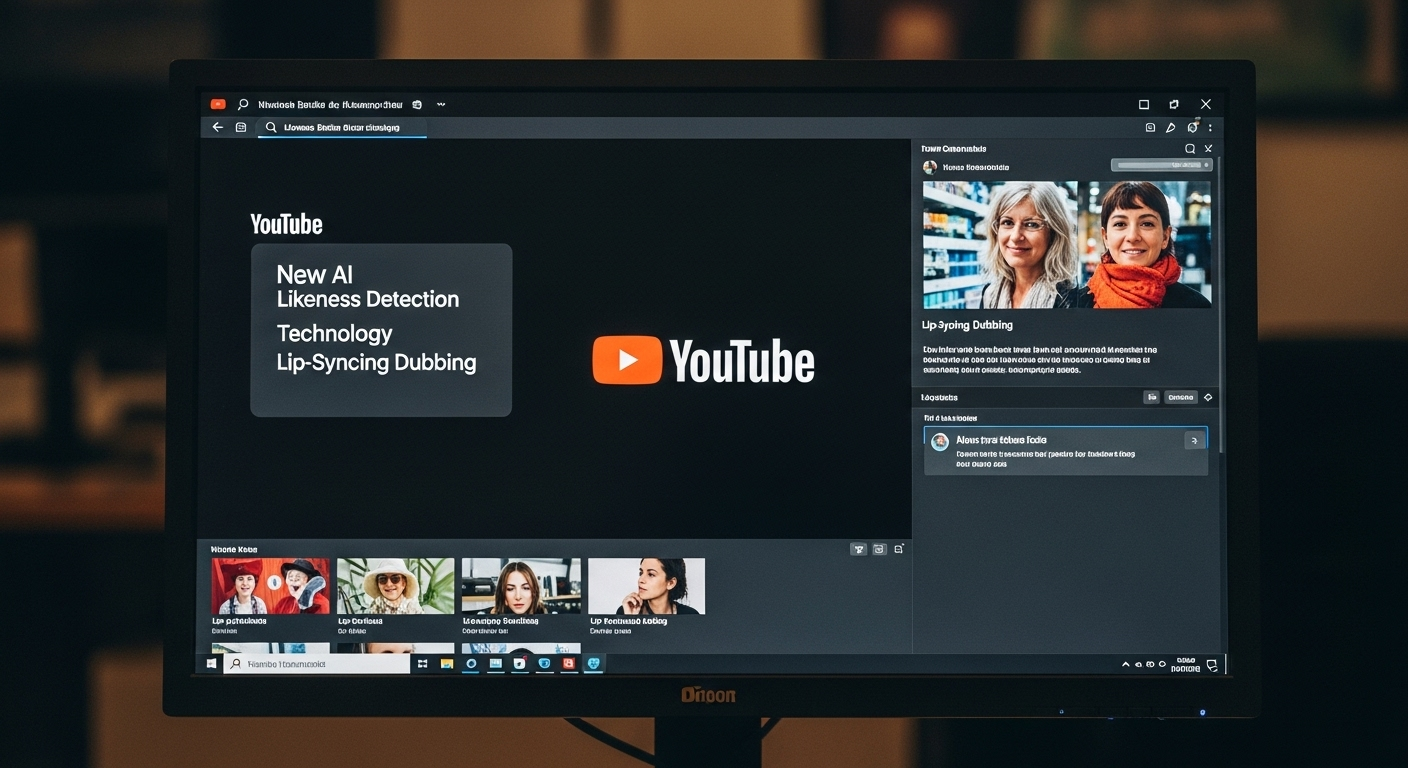Click the diamond icon in comments header
This screenshot has height=768, width=1408.
click(1208, 397)
